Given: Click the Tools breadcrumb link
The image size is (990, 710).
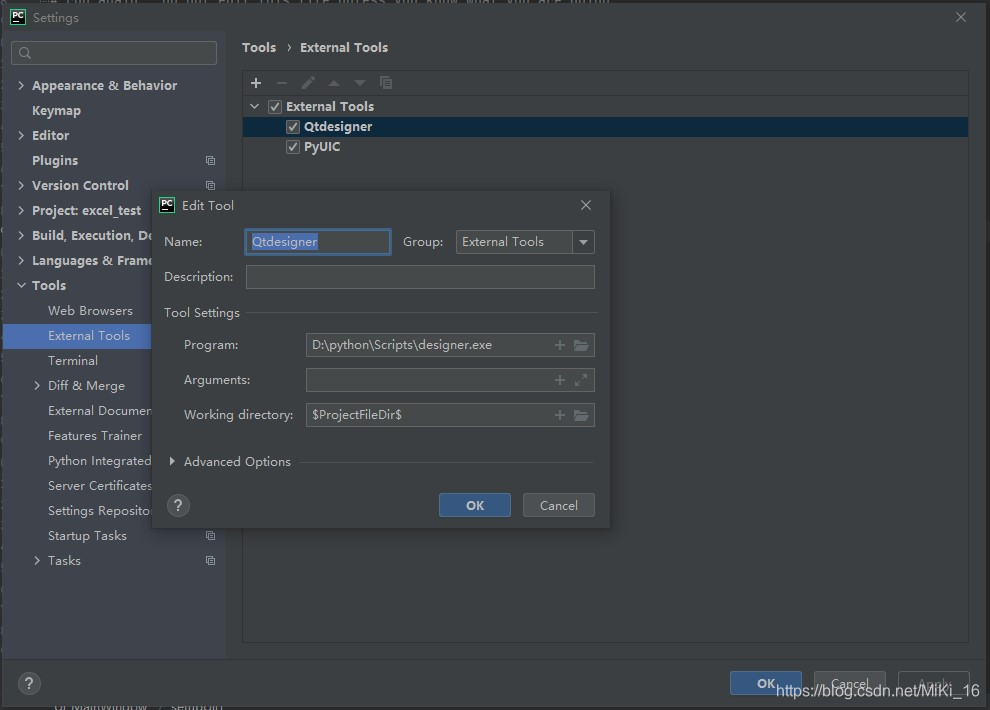Looking at the screenshot, I should 259,48.
